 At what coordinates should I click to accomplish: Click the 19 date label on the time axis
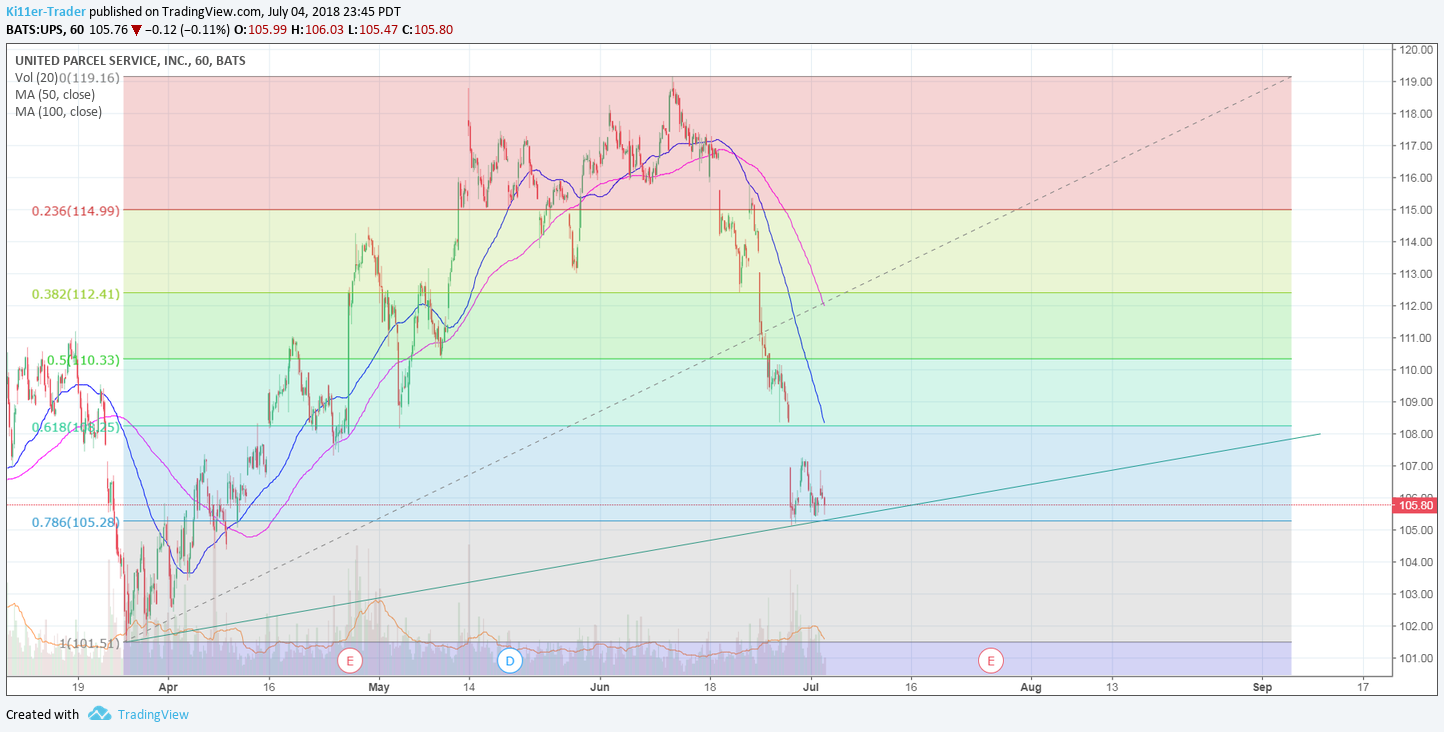[78, 687]
